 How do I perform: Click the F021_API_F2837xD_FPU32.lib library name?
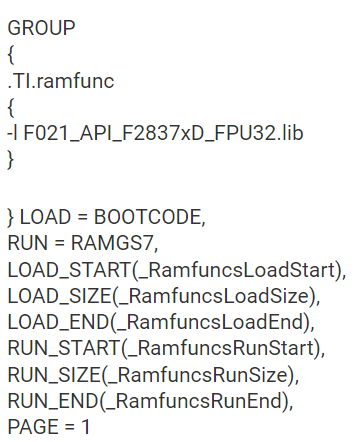163,133
